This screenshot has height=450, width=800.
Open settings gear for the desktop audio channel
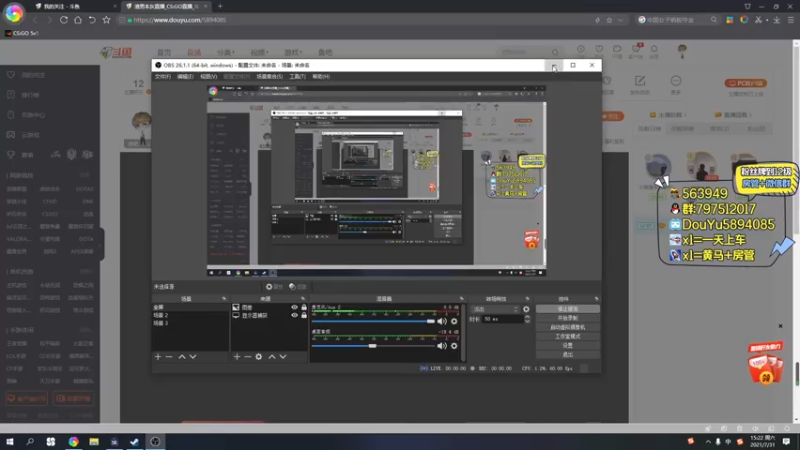(x=454, y=345)
